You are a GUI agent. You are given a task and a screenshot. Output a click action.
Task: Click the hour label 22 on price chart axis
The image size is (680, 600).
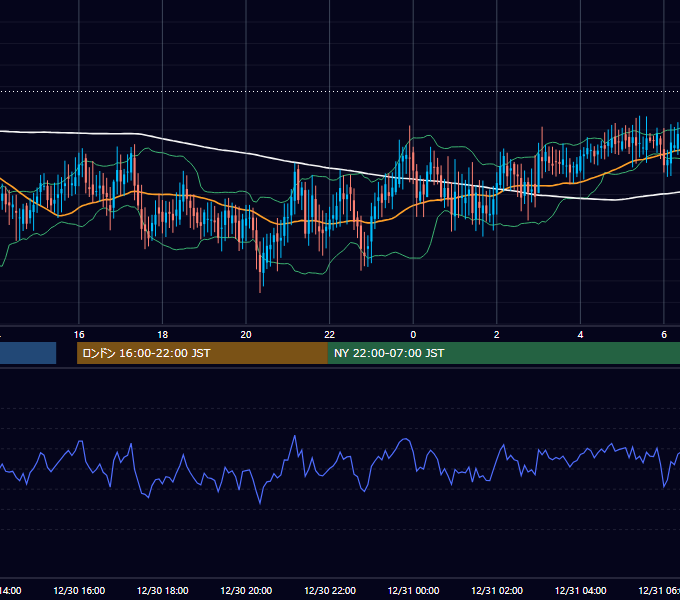click(x=330, y=335)
